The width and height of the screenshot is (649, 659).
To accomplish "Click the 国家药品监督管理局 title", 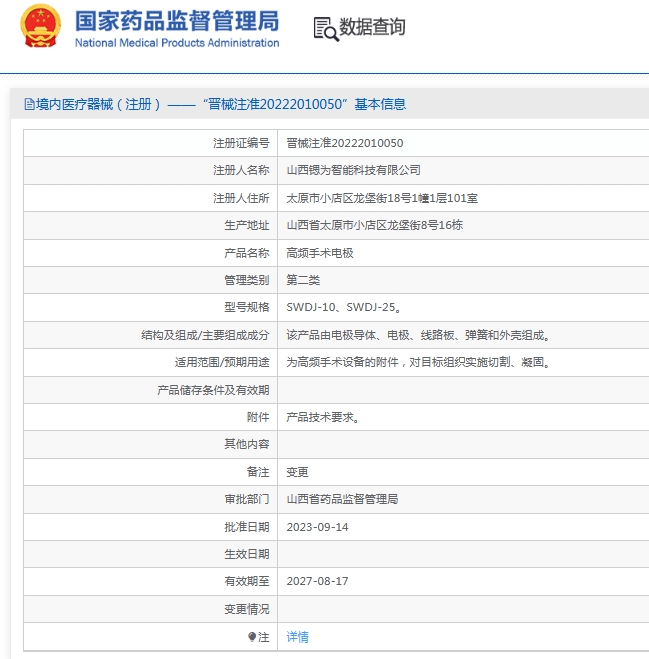I will pyautogui.click(x=177, y=21).
